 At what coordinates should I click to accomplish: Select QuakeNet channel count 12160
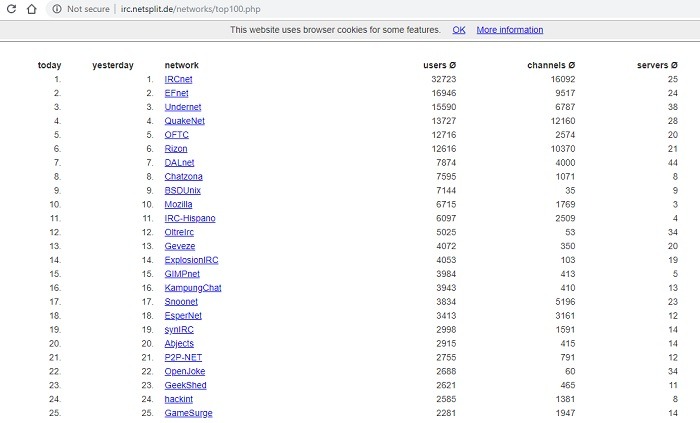pos(563,121)
